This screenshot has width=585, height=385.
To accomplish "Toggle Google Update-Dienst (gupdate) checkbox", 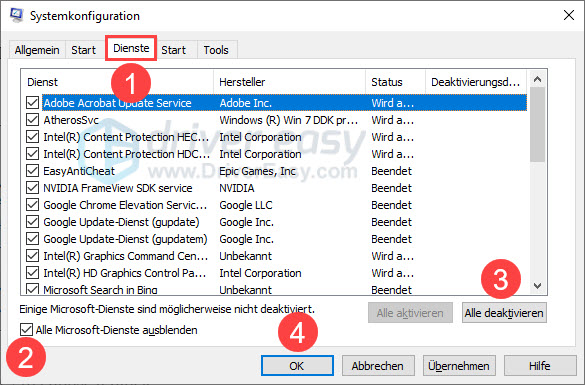I will 32,222.
